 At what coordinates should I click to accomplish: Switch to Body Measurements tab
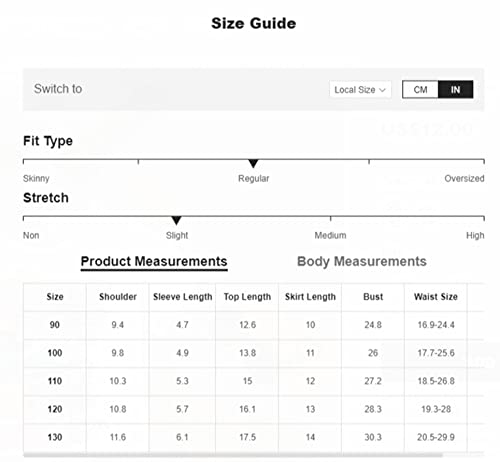click(x=362, y=261)
